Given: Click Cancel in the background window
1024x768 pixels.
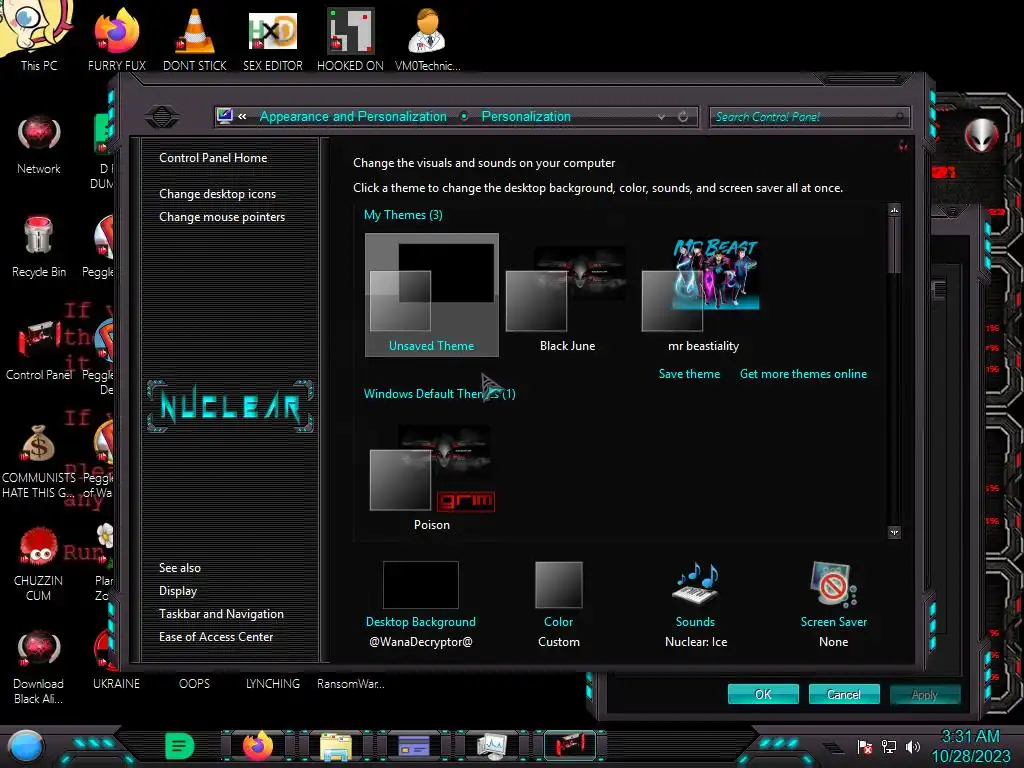Looking at the screenshot, I should pyautogui.click(x=844, y=694).
